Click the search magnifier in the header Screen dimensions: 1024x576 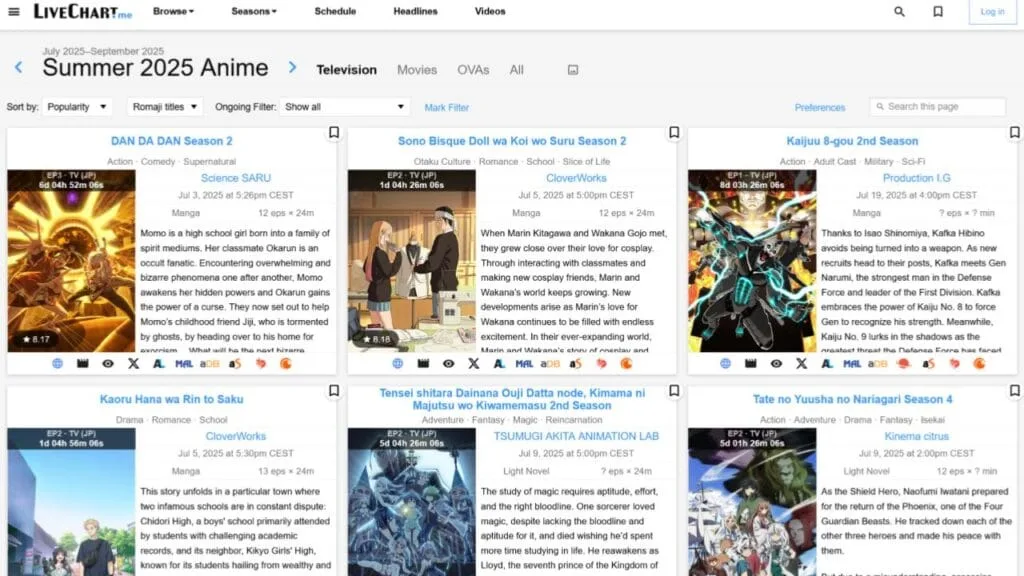[899, 11]
